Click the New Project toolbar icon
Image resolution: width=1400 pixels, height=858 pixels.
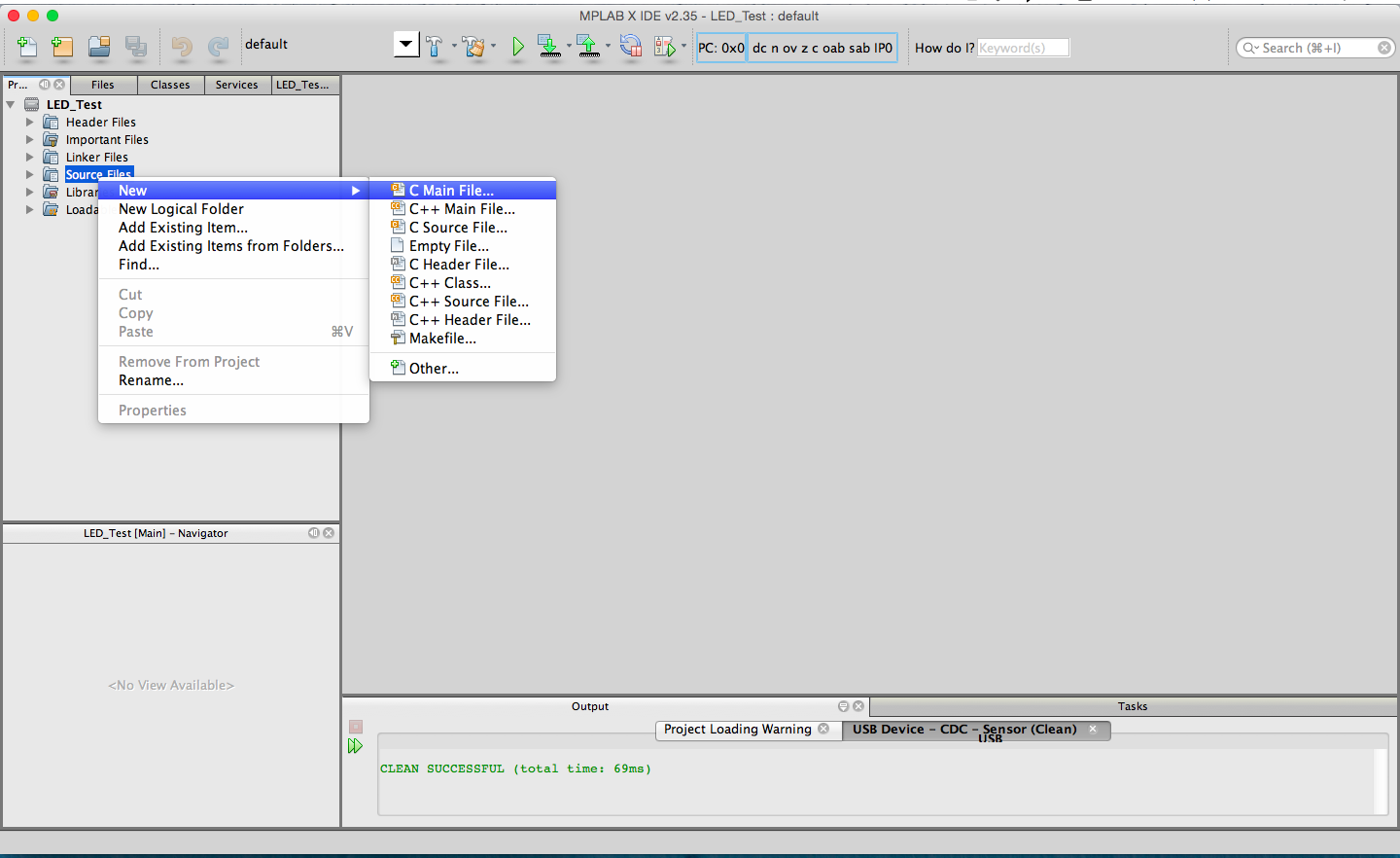[63, 46]
